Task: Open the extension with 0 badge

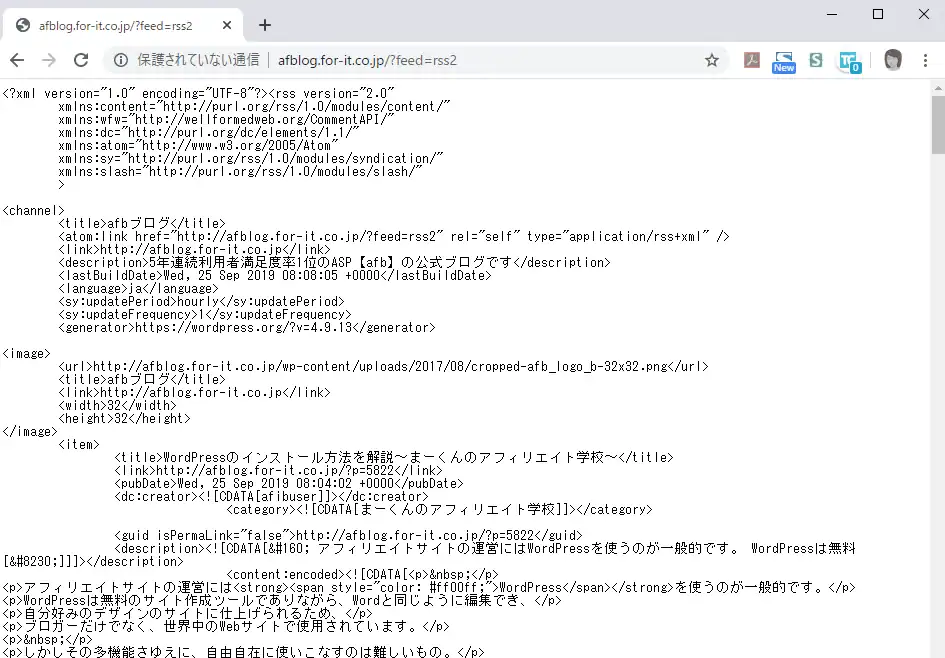Action: (850, 61)
